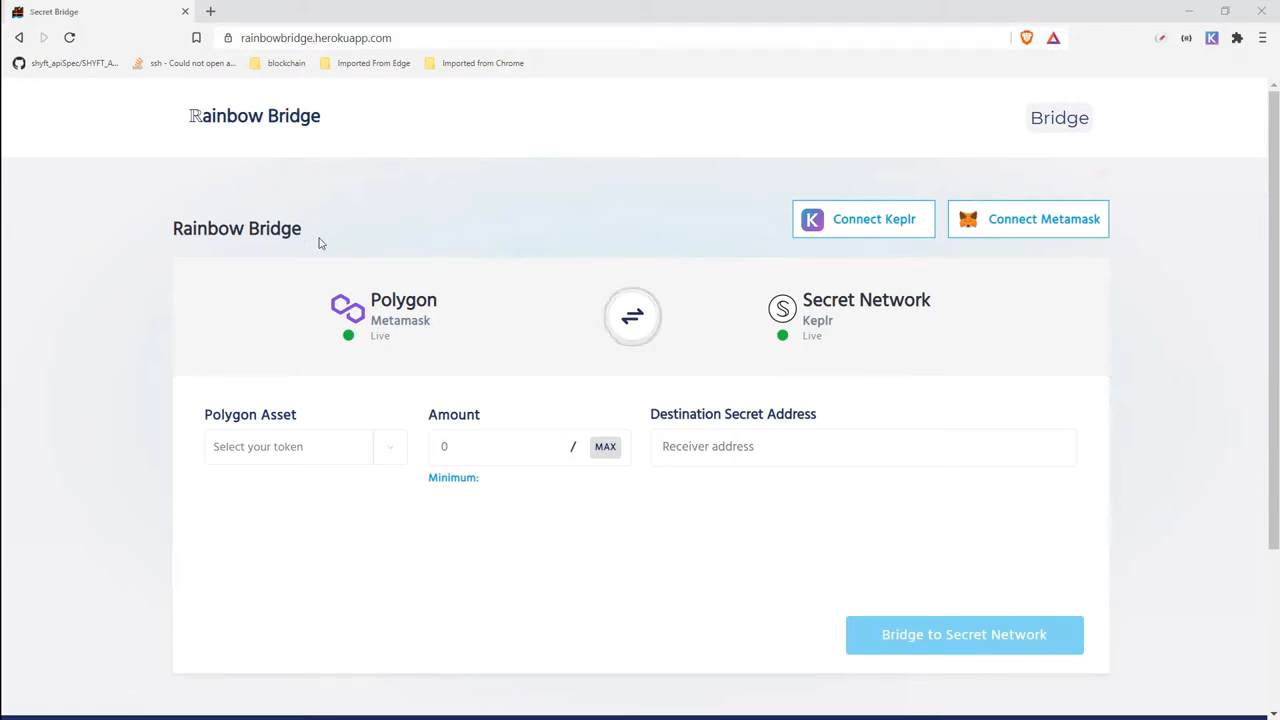Open the shyft_apiSpec GitHub bookmark
The image size is (1280, 720).
(65, 63)
